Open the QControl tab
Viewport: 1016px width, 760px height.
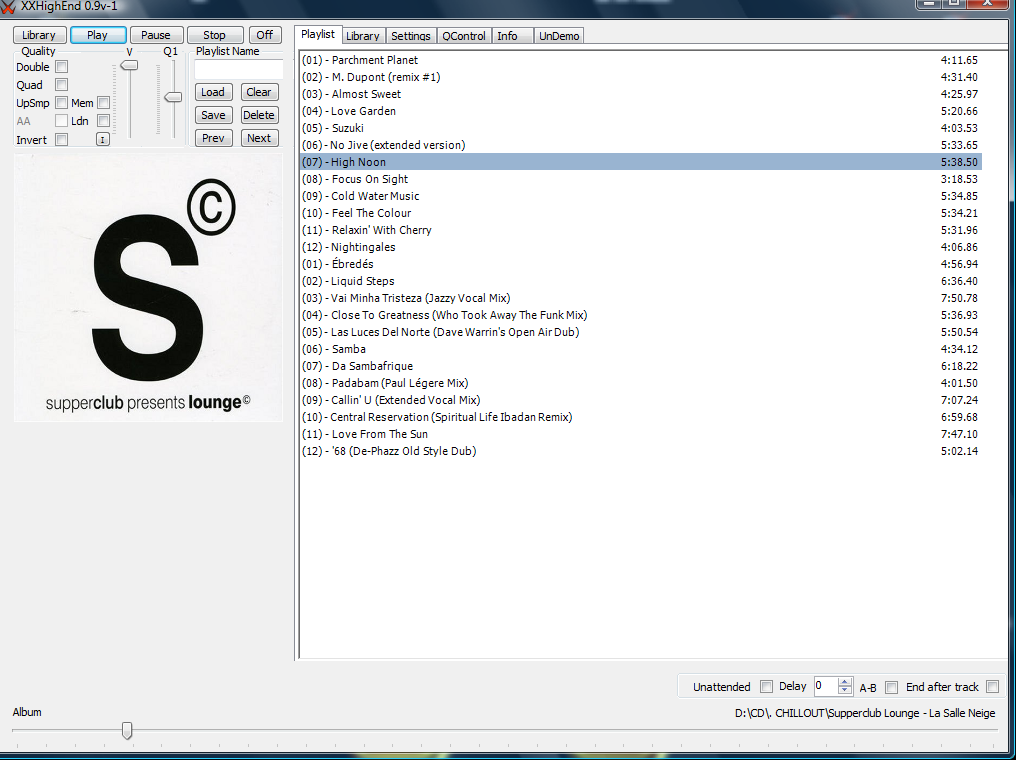pos(464,36)
